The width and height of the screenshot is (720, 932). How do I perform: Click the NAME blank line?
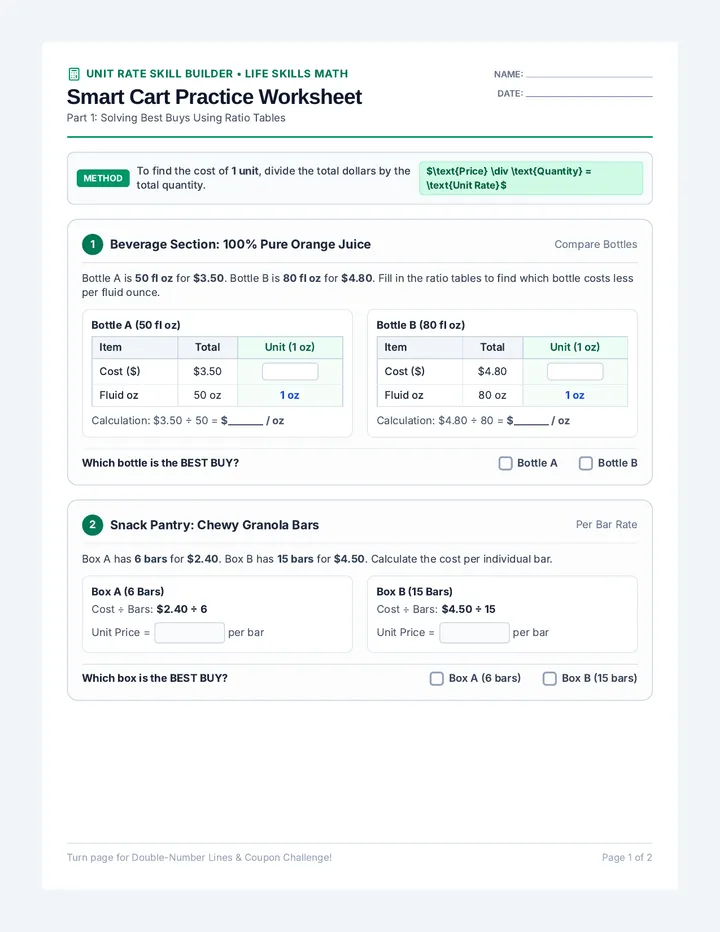[589, 75]
